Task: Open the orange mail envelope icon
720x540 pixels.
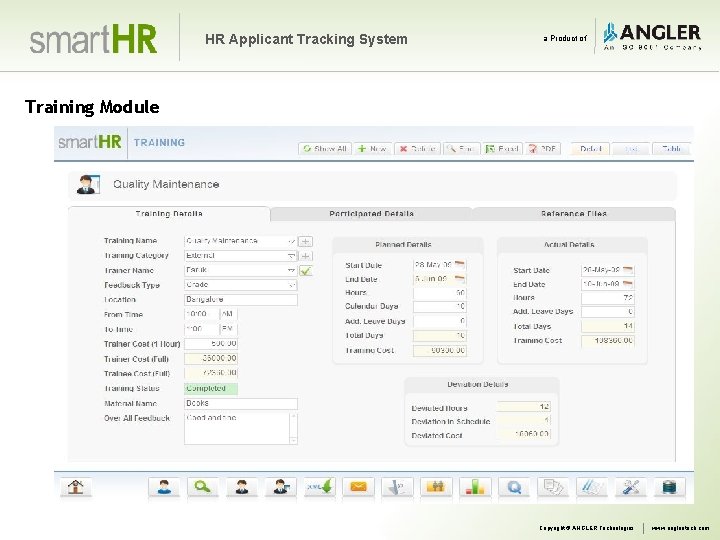Action: coord(358,487)
